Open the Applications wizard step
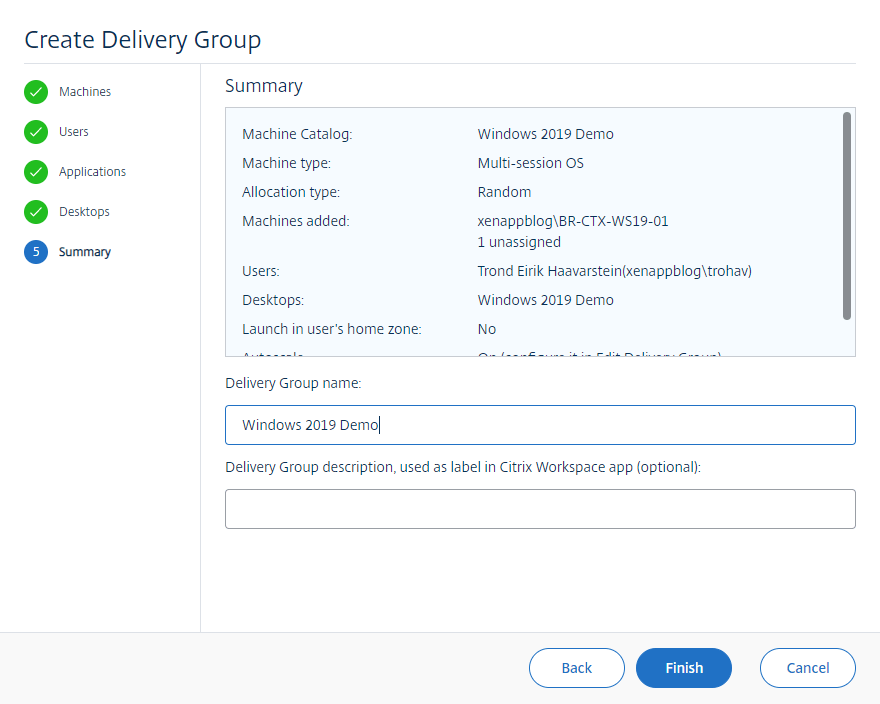880x704 pixels. (93, 171)
